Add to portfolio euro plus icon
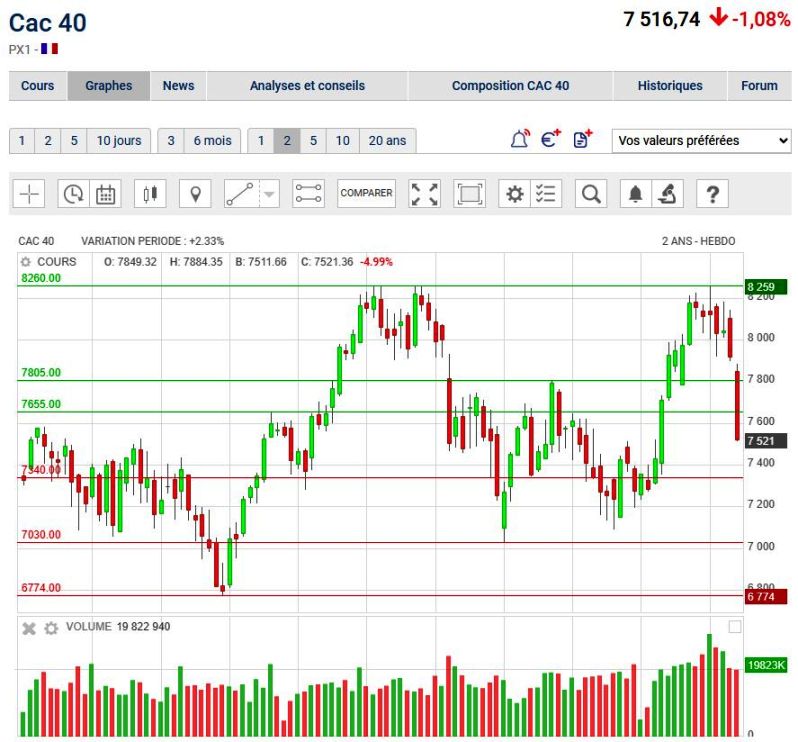 [x=551, y=139]
